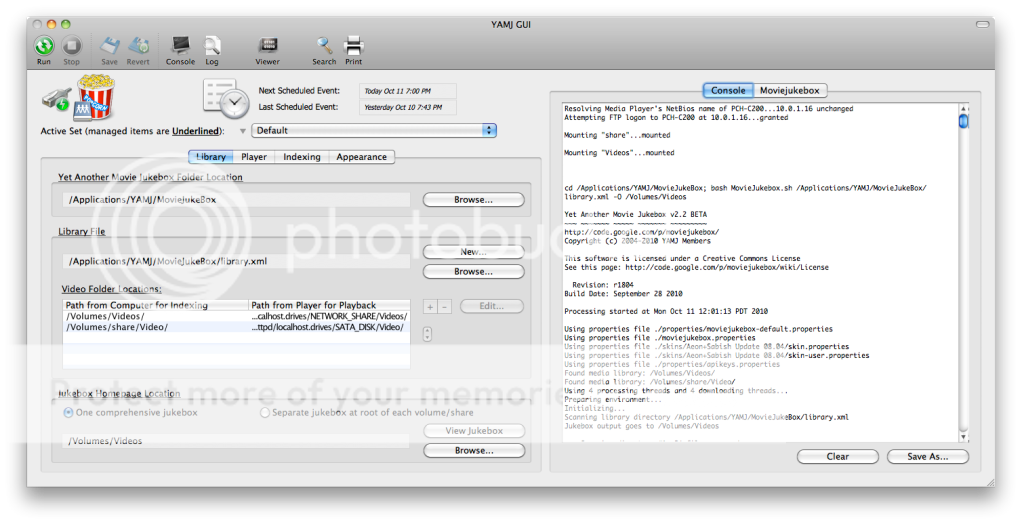Click the Last Scheduled Event date field
This screenshot has height=524, width=1022.
point(408,108)
